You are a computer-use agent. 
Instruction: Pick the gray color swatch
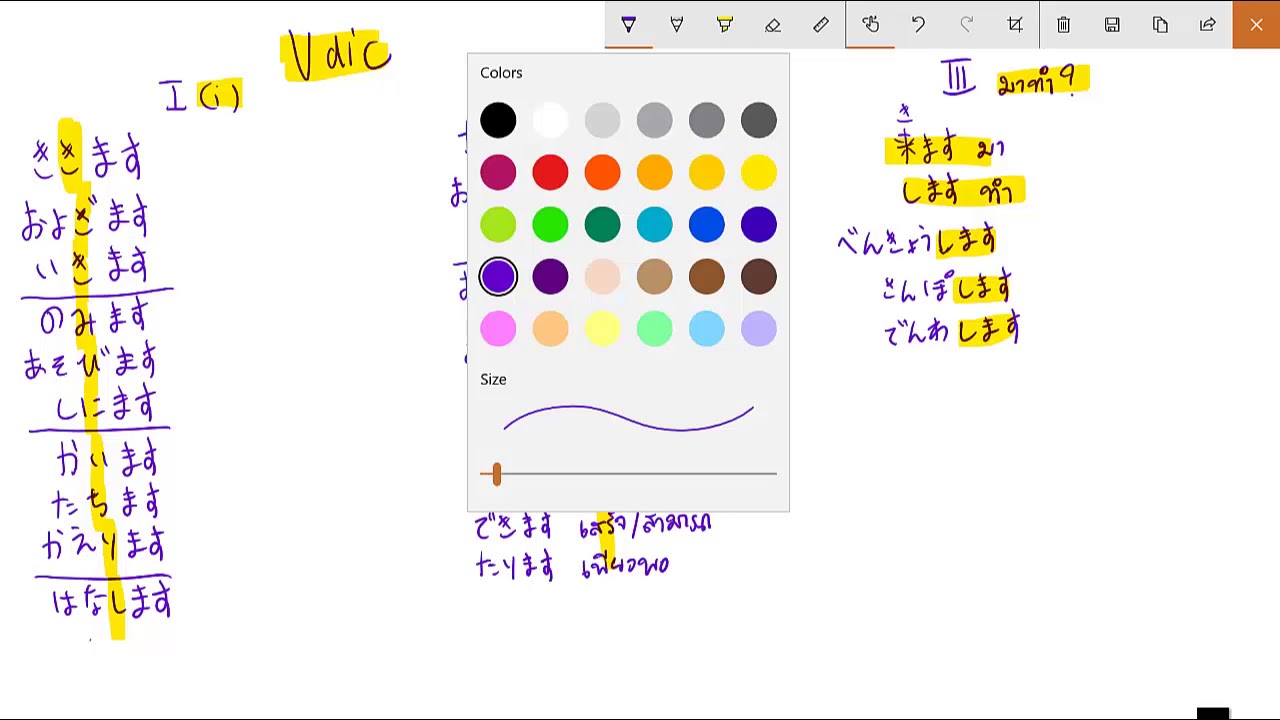pos(706,120)
